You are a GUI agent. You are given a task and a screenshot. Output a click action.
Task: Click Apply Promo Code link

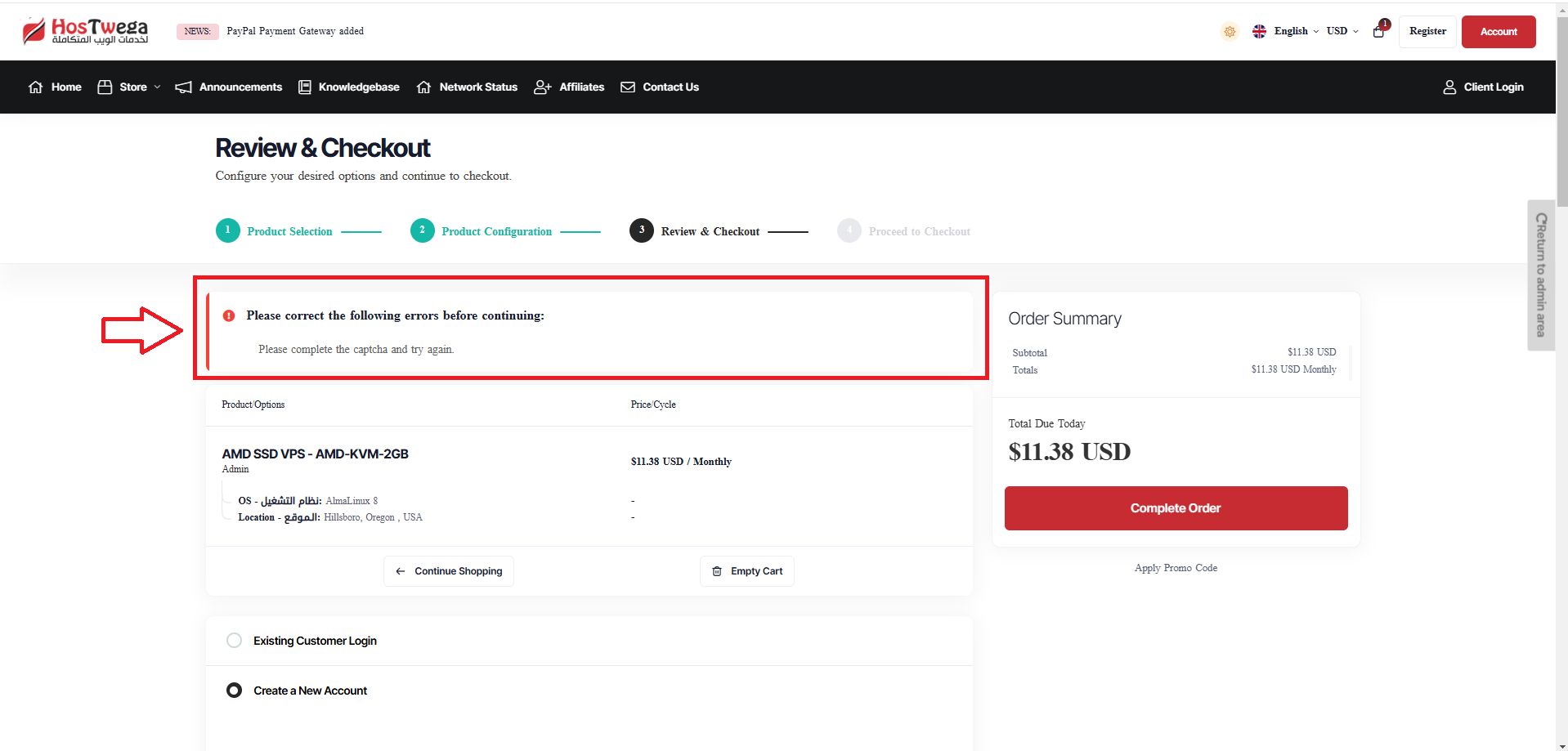coord(1176,568)
